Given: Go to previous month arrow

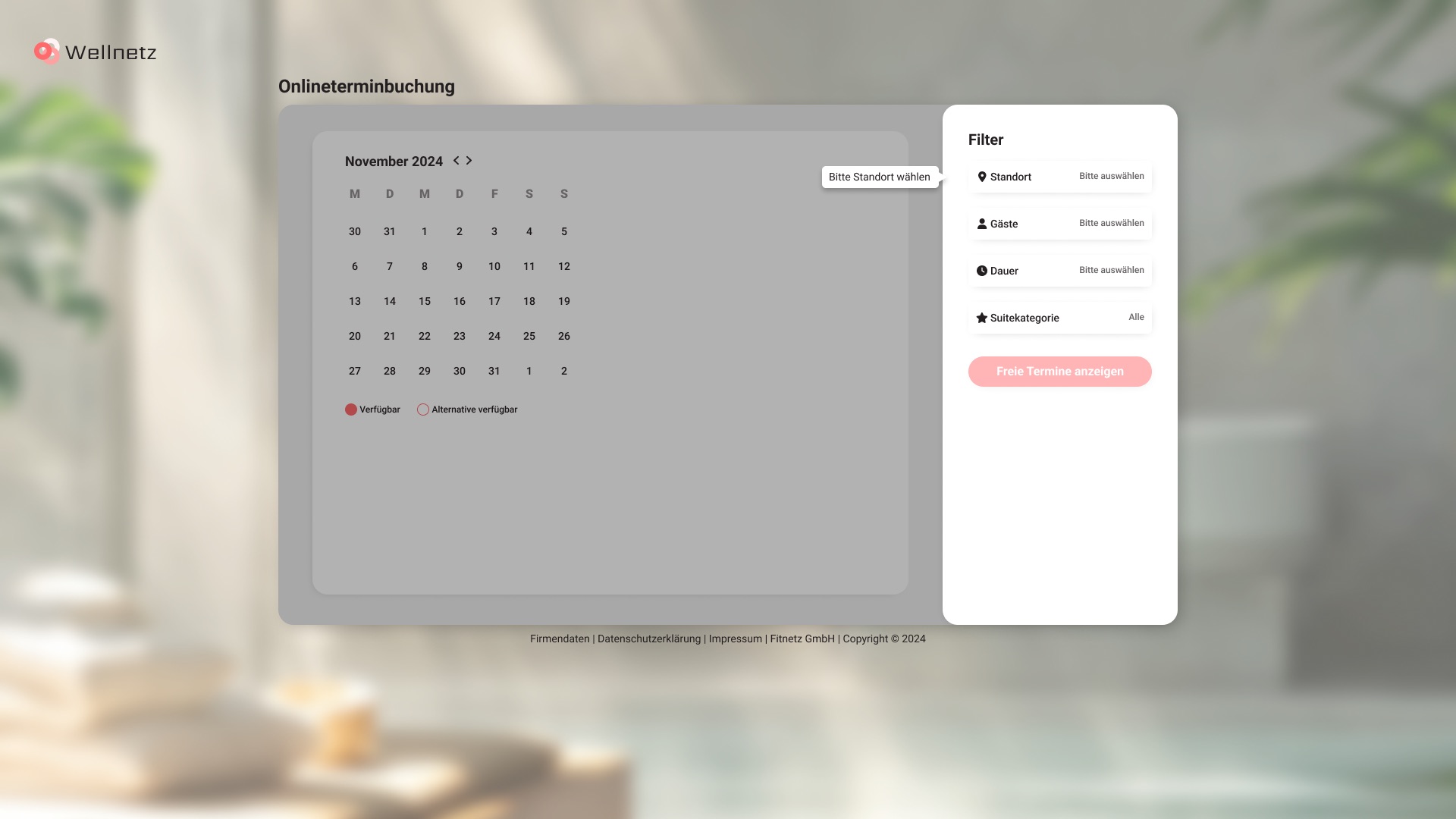Looking at the screenshot, I should (456, 161).
